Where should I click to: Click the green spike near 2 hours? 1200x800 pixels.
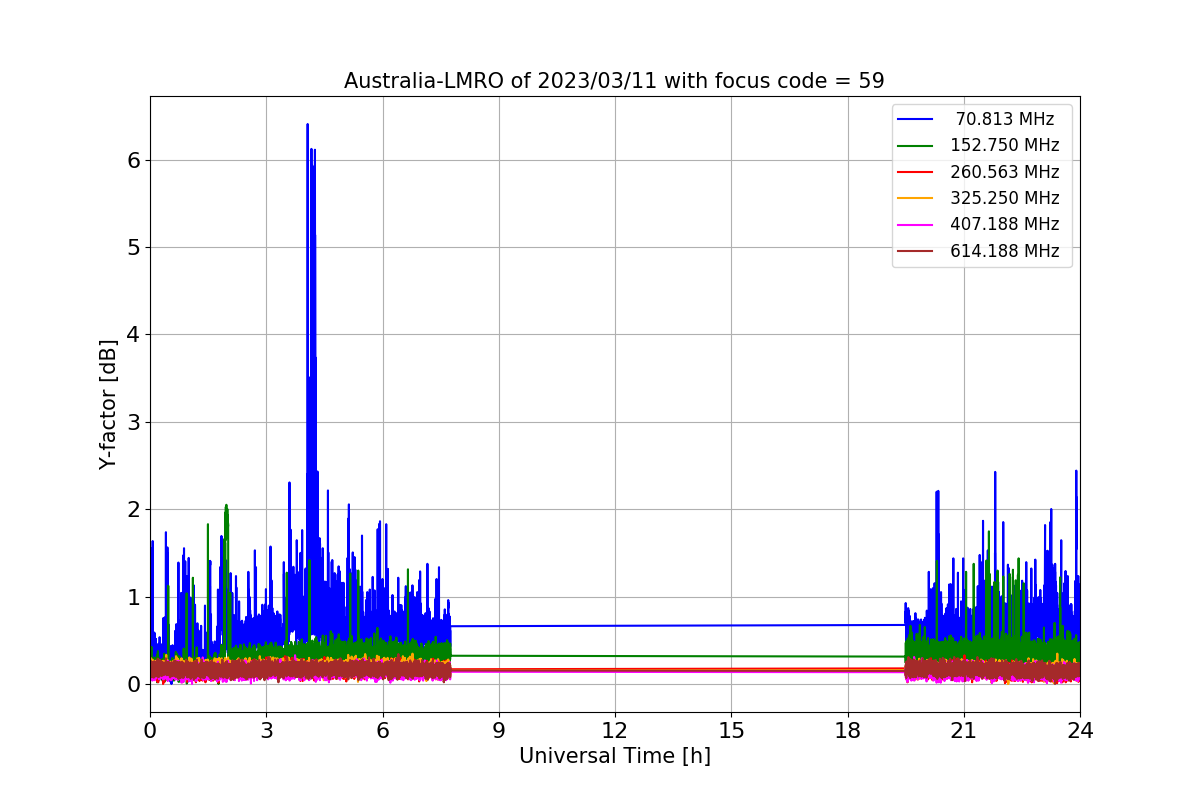tap(226, 508)
